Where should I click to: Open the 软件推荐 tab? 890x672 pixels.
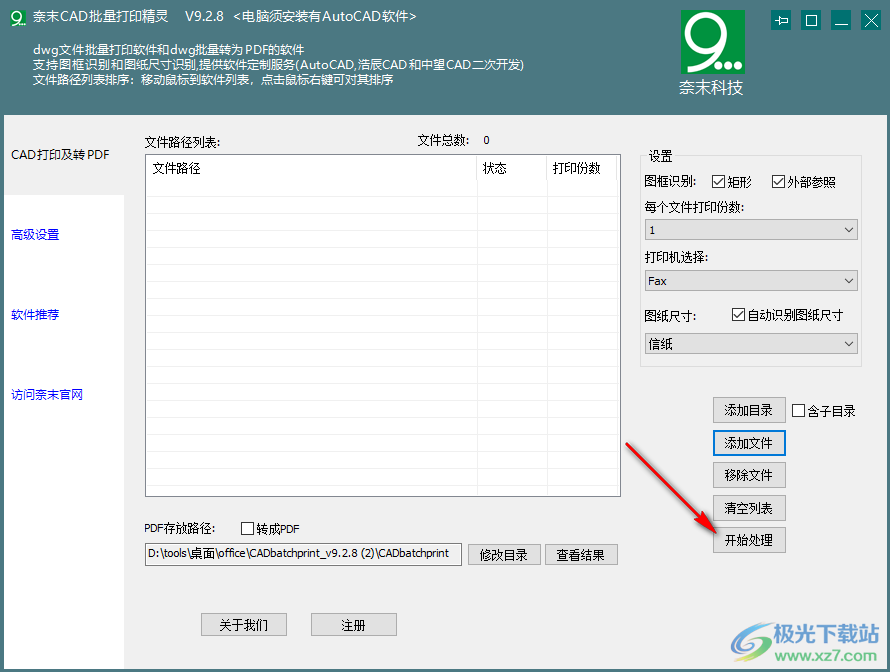pos(35,314)
